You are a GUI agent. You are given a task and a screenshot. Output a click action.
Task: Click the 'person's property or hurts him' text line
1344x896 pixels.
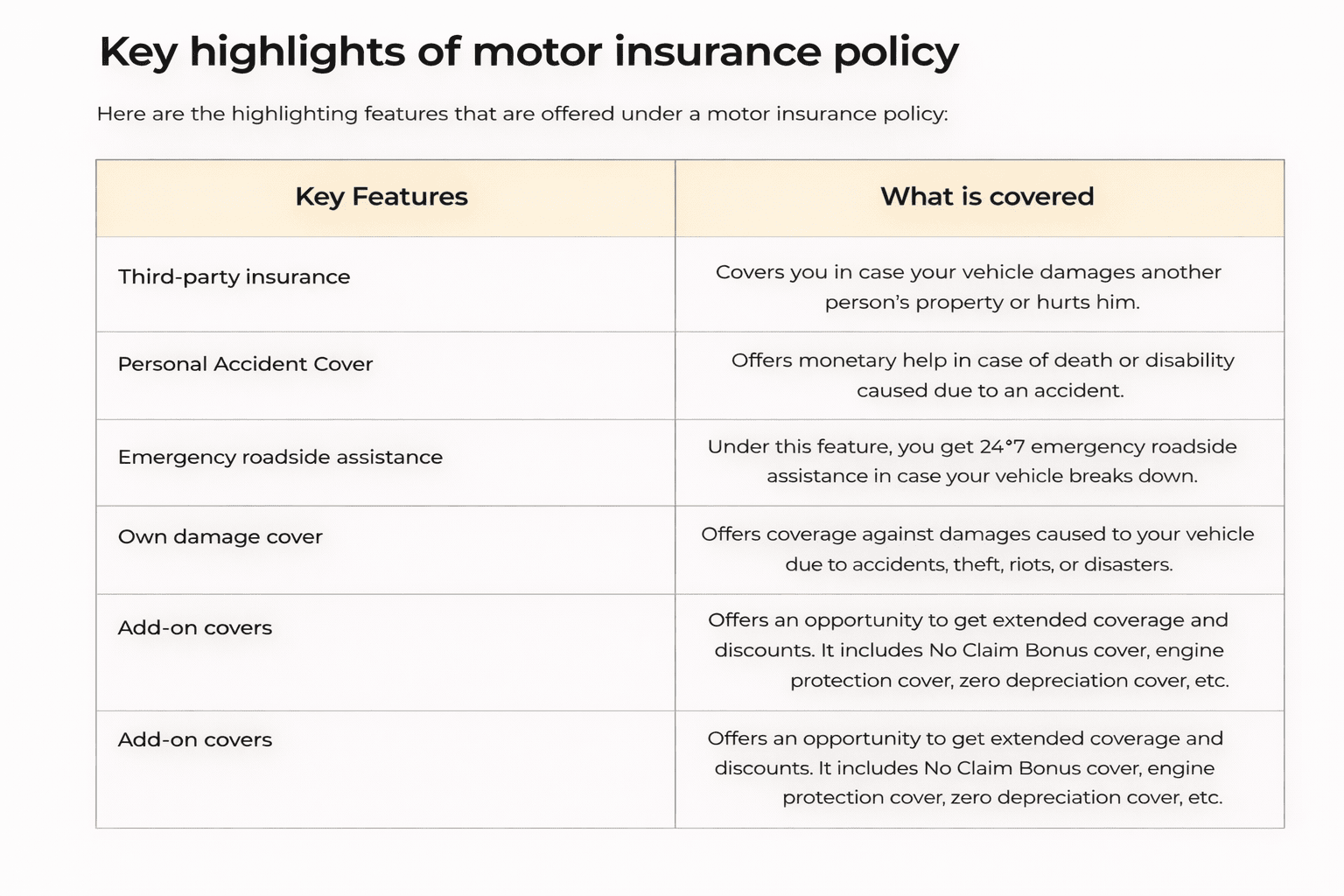coord(982,303)
